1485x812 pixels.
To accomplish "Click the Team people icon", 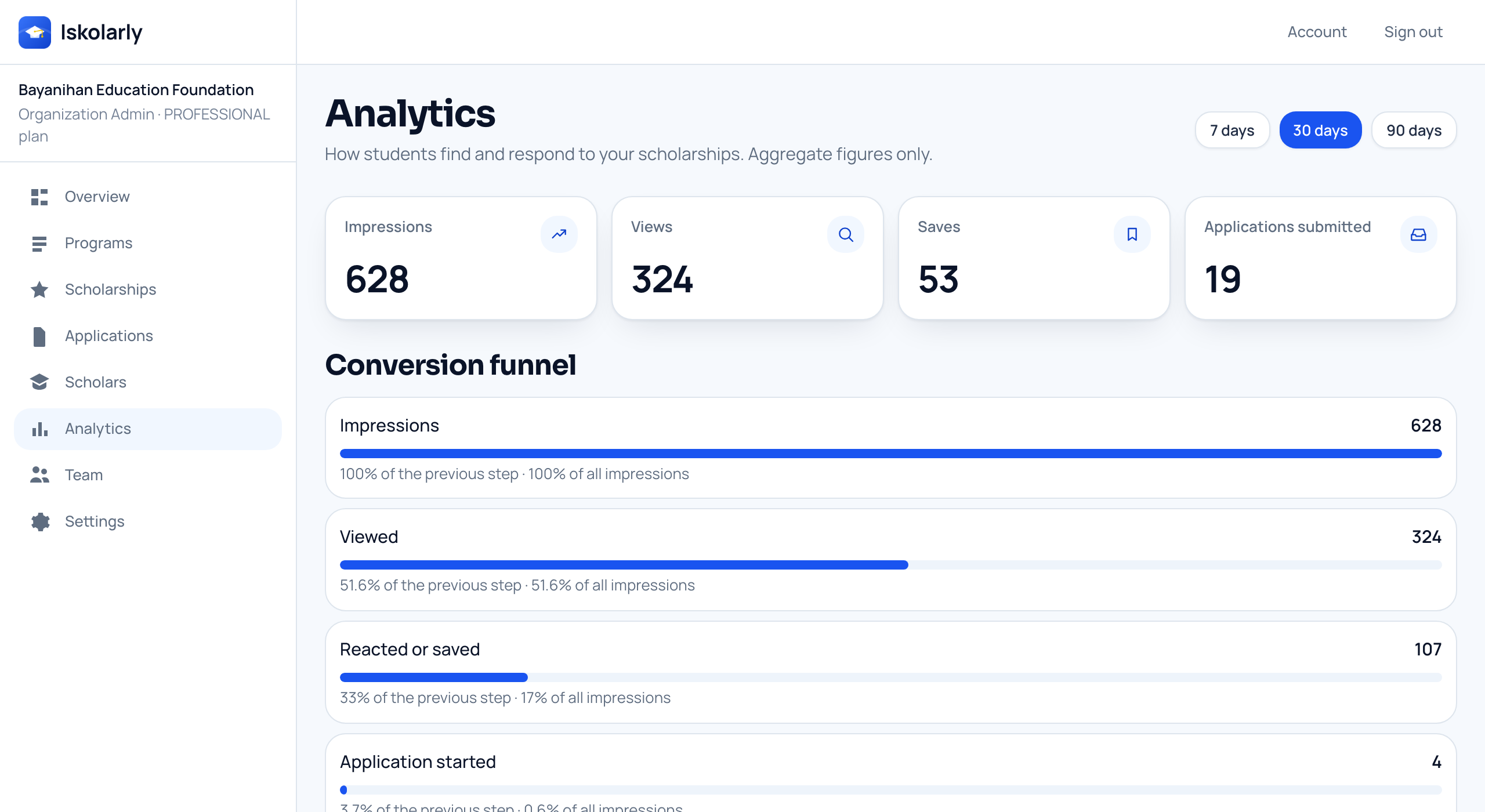I will pos(39,475).
